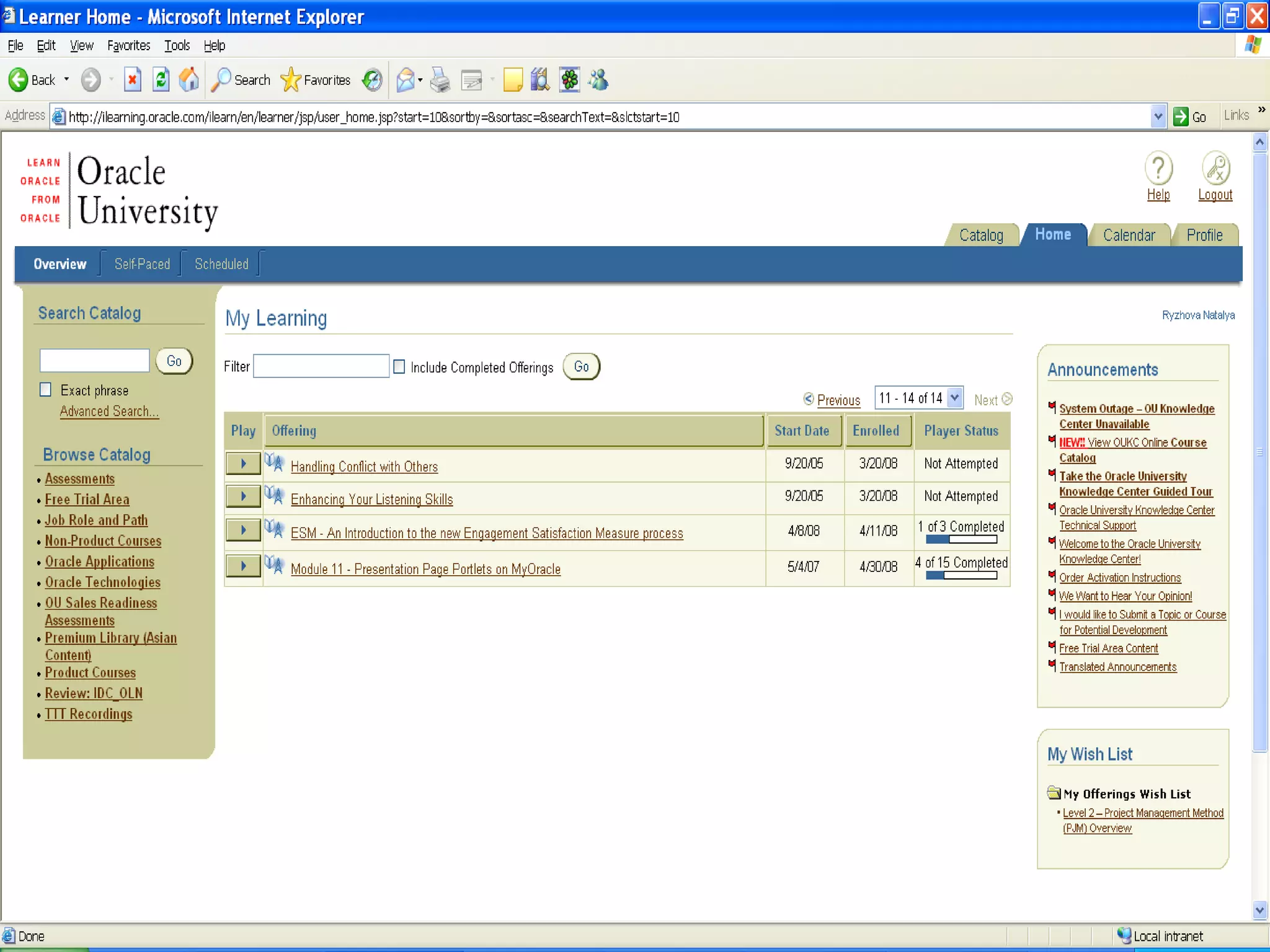This screenshot has width=1270, height=952.
Task: Play the Handling Conflict with Others offering
Action: point(243,464)
